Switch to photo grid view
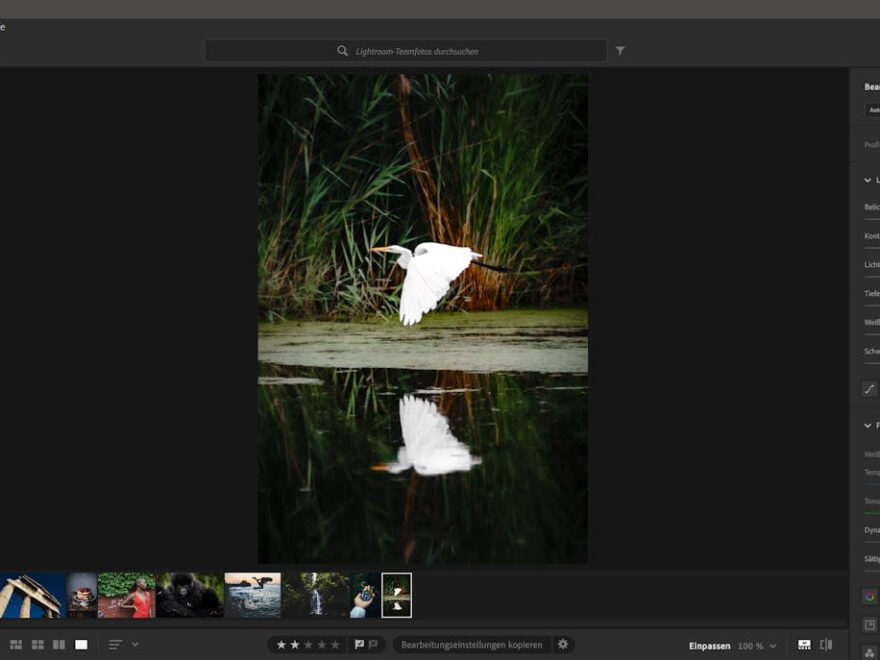 (16, 644)
